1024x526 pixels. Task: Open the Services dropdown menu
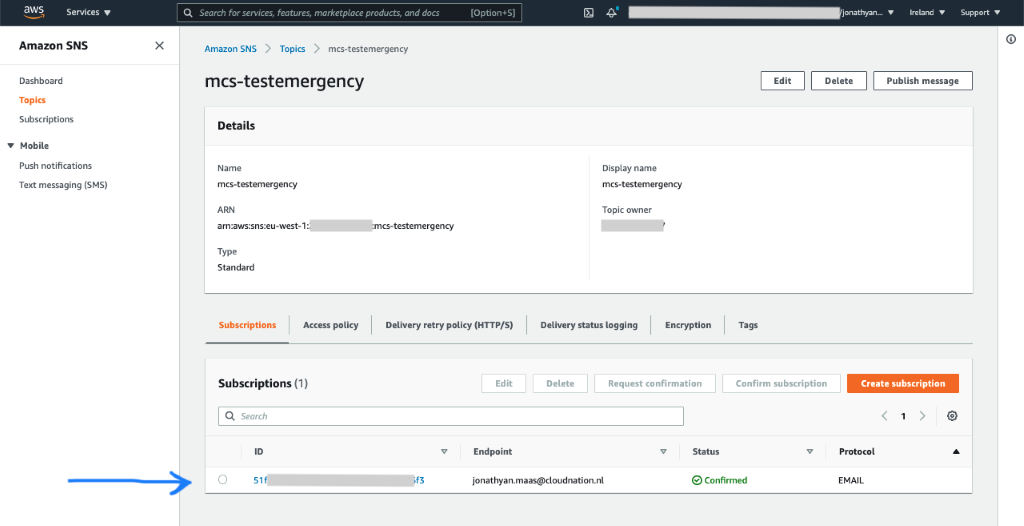click(x=88, y=13)
